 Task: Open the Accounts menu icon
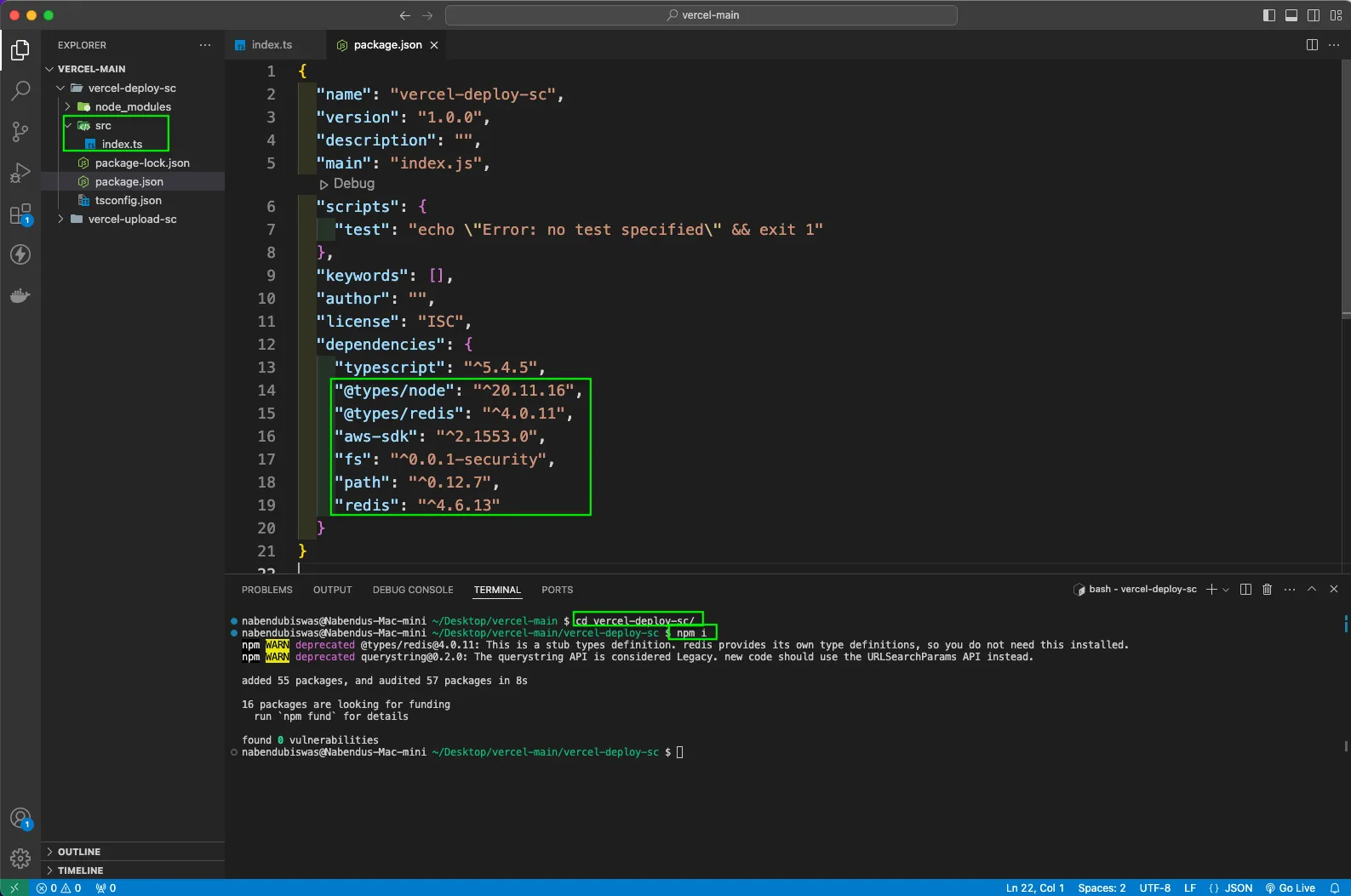pos(20,819)
